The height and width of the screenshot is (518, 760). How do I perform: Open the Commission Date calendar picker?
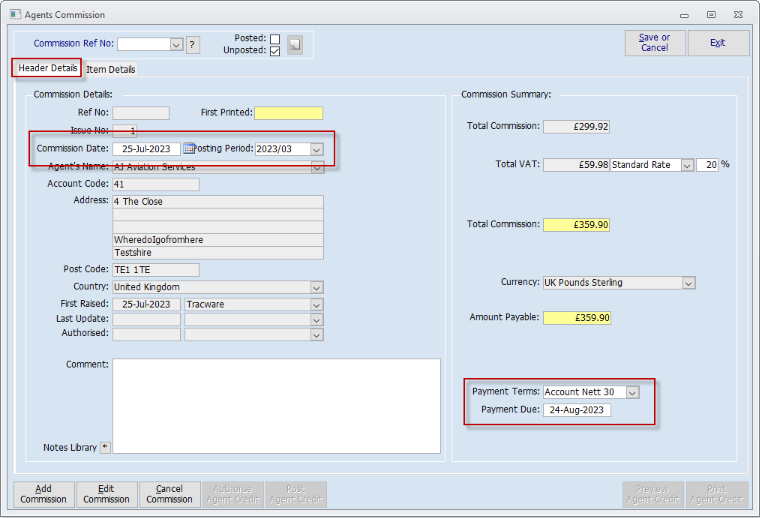(x=189, y=149)
